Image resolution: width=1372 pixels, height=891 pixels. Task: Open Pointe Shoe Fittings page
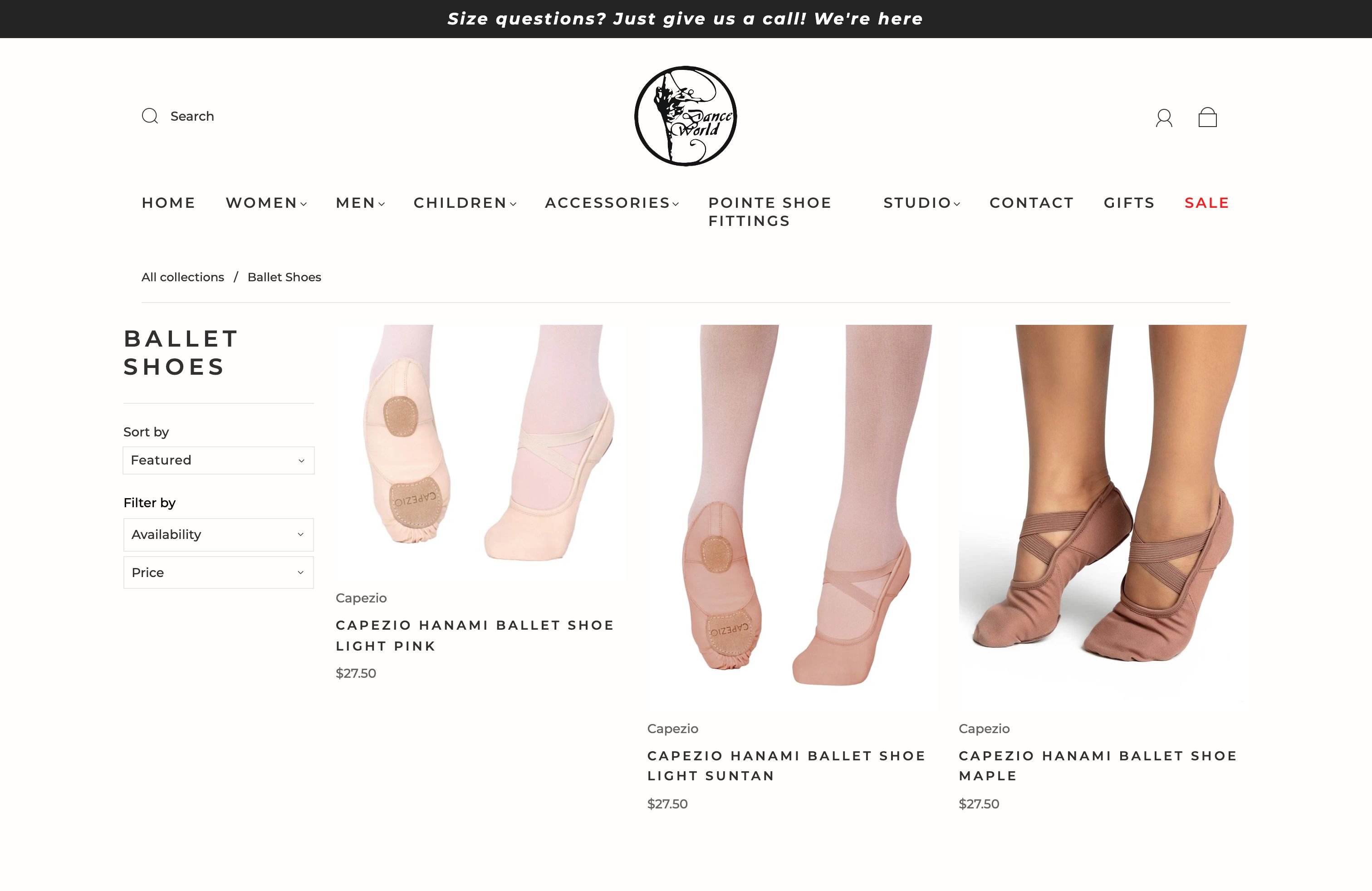769,211
